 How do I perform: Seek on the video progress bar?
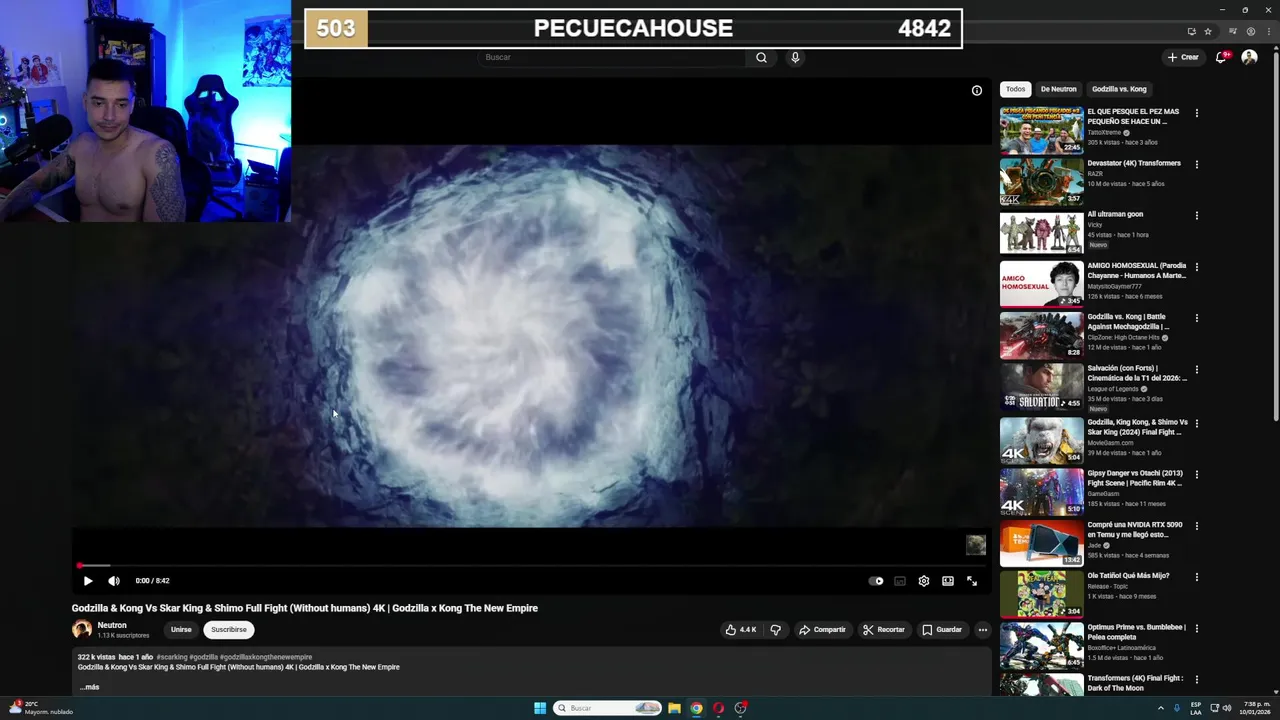tap(531, 566)
